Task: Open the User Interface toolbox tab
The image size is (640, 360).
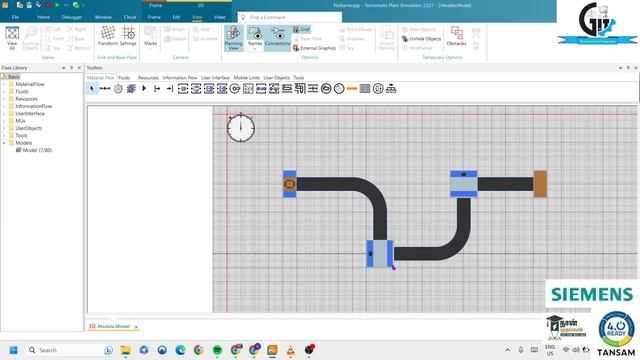Action: click(x=215, y=78)
